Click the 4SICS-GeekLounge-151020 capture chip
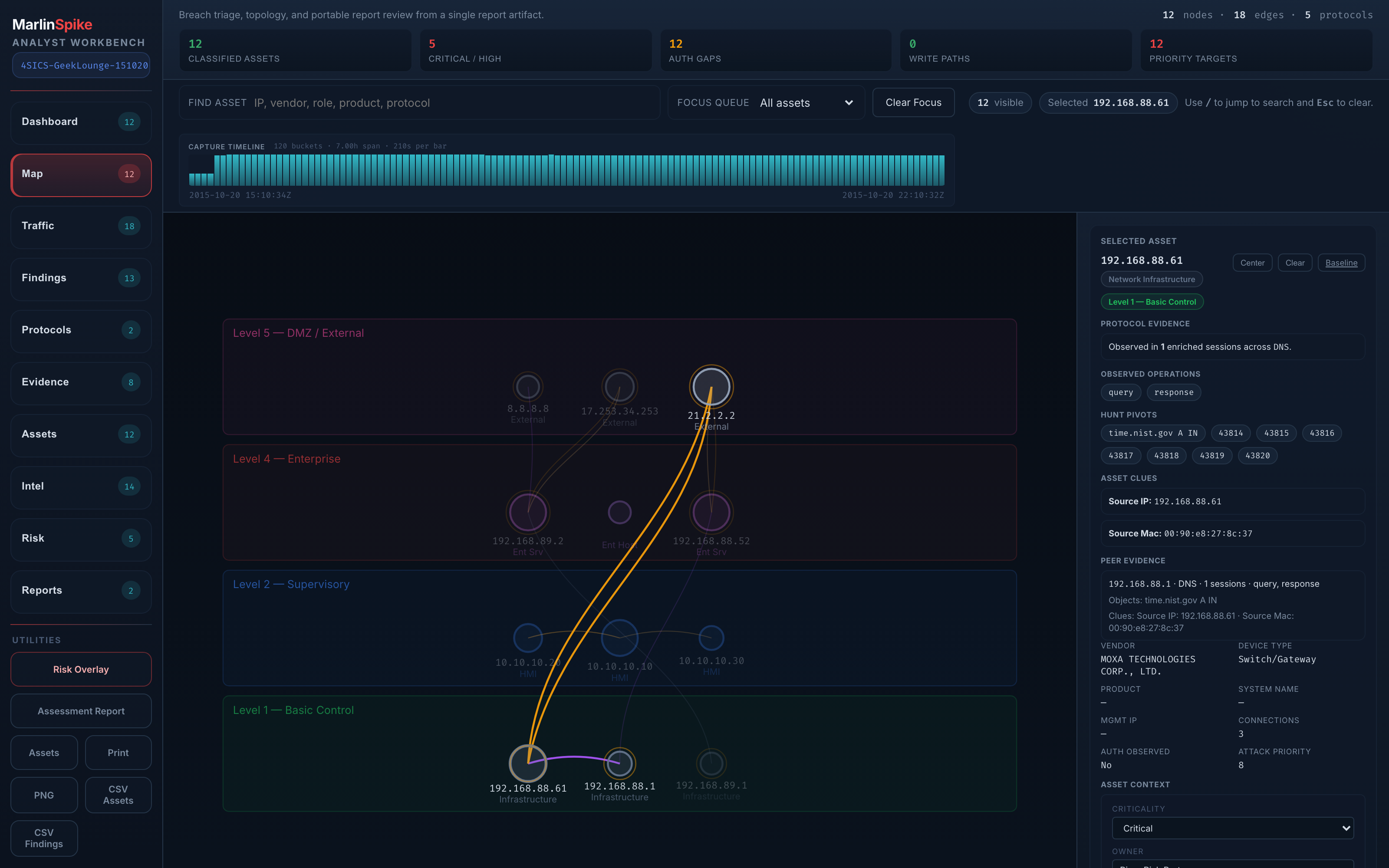Screen dimensions: 1389x868 click(x=81, y=66)
